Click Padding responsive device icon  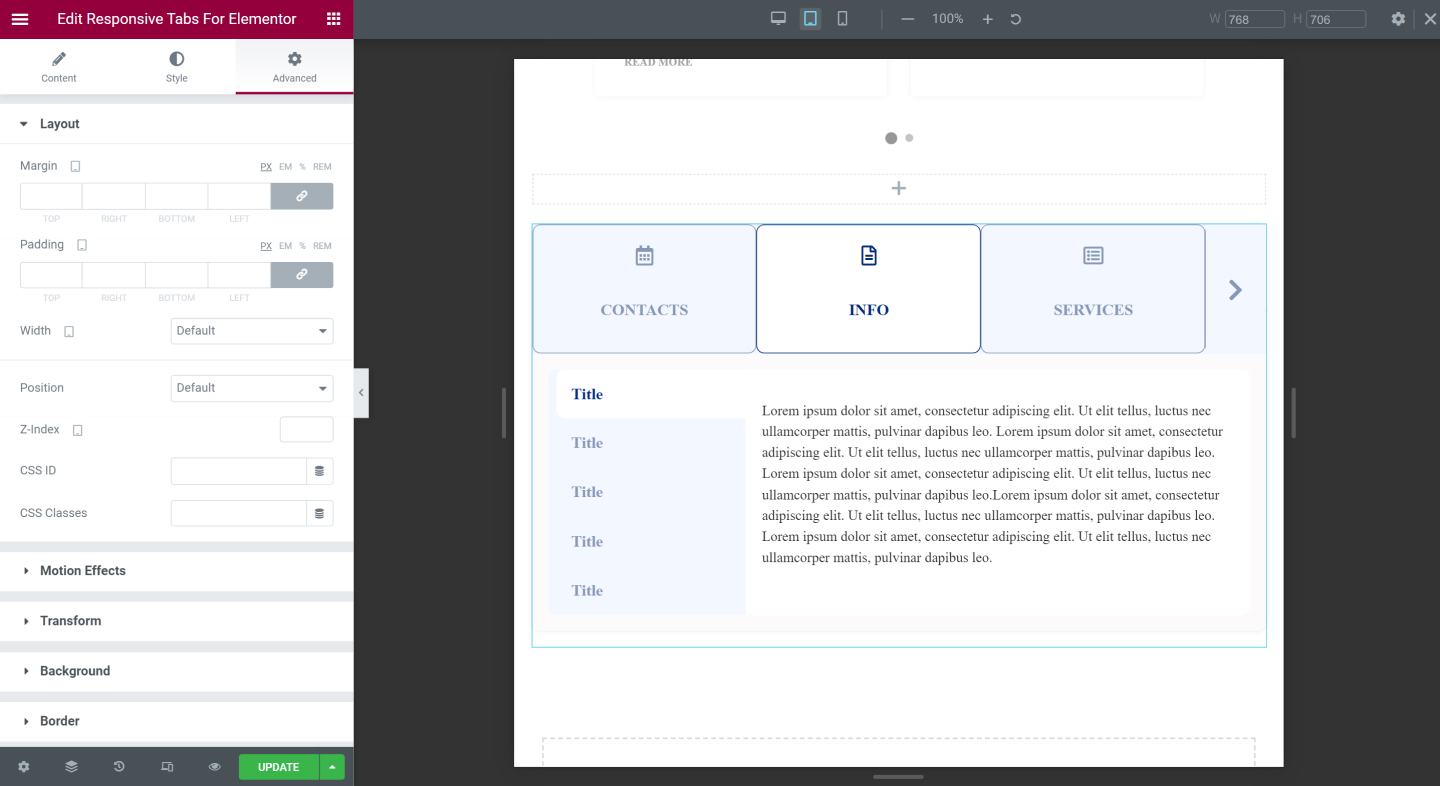pyautogui.click(x=82, y=245)
